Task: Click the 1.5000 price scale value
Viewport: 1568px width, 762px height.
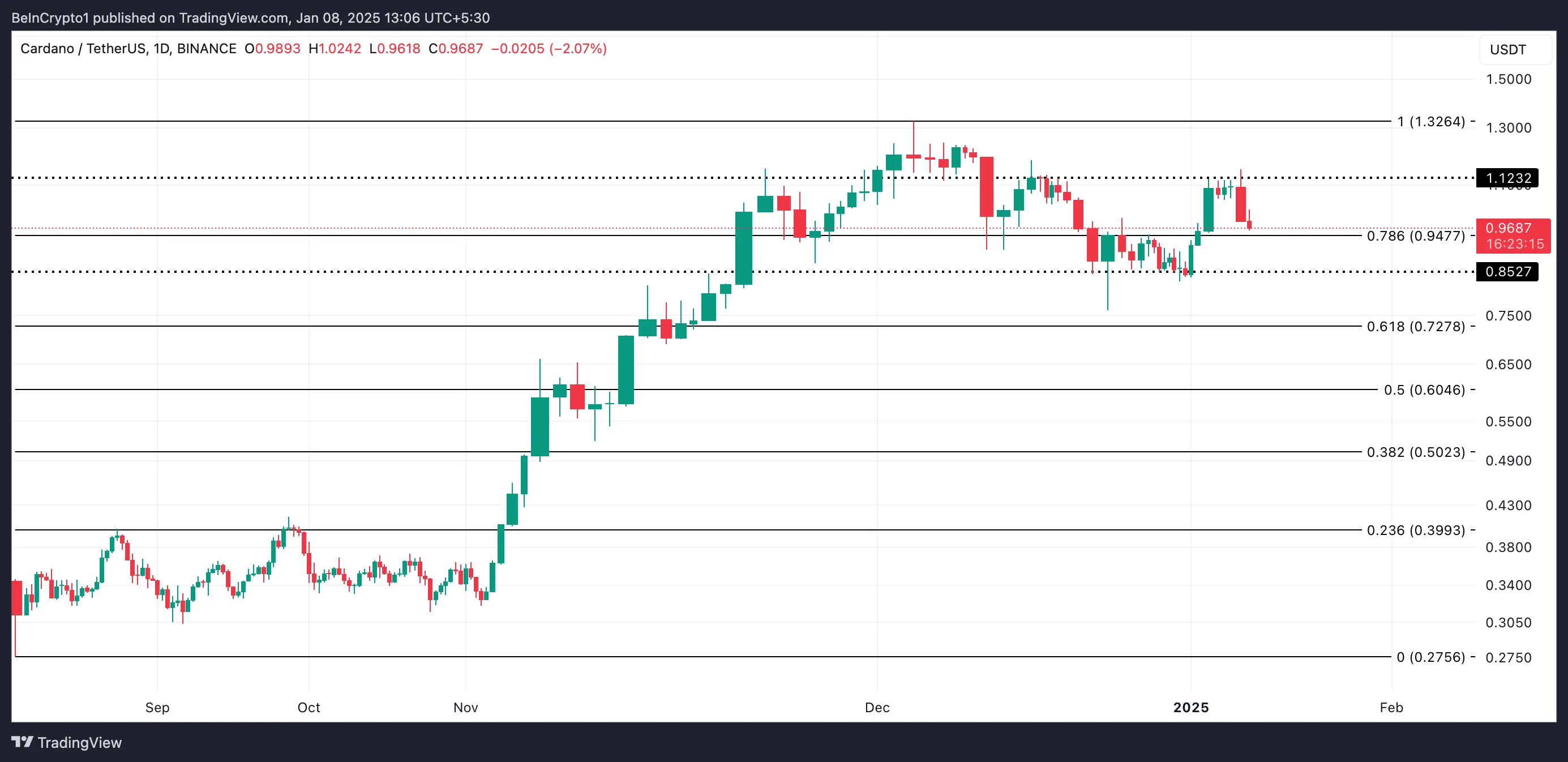Action: click(x=1508, y=79)
